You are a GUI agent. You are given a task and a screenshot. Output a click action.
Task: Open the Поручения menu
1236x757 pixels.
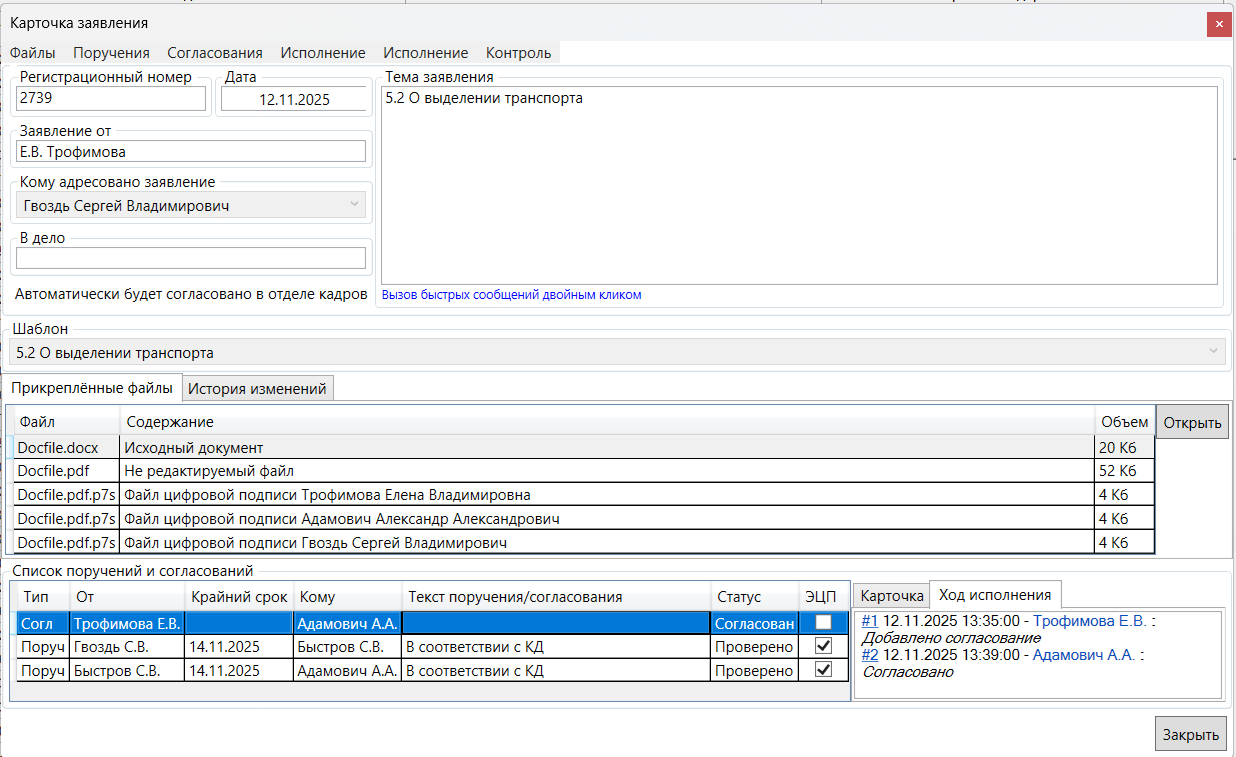tap(111, 53)
